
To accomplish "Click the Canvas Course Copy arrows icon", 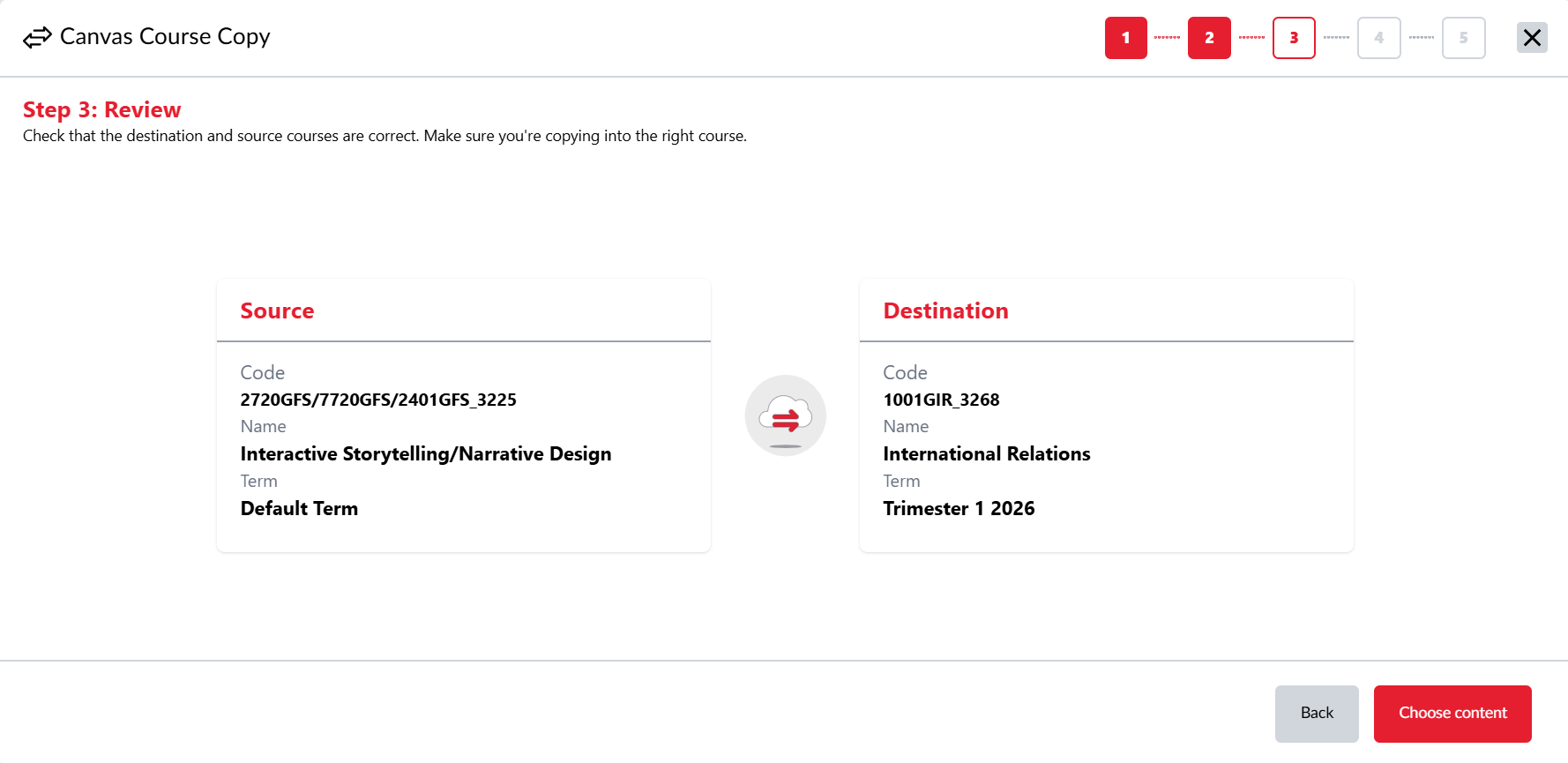I will coord(37,38).
